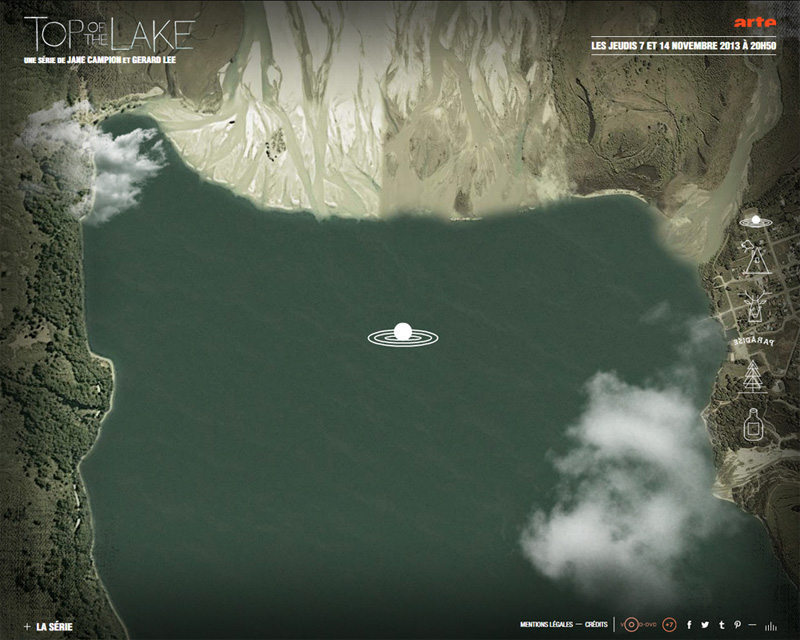Open the Crédits link

click(x=596, y=624)
